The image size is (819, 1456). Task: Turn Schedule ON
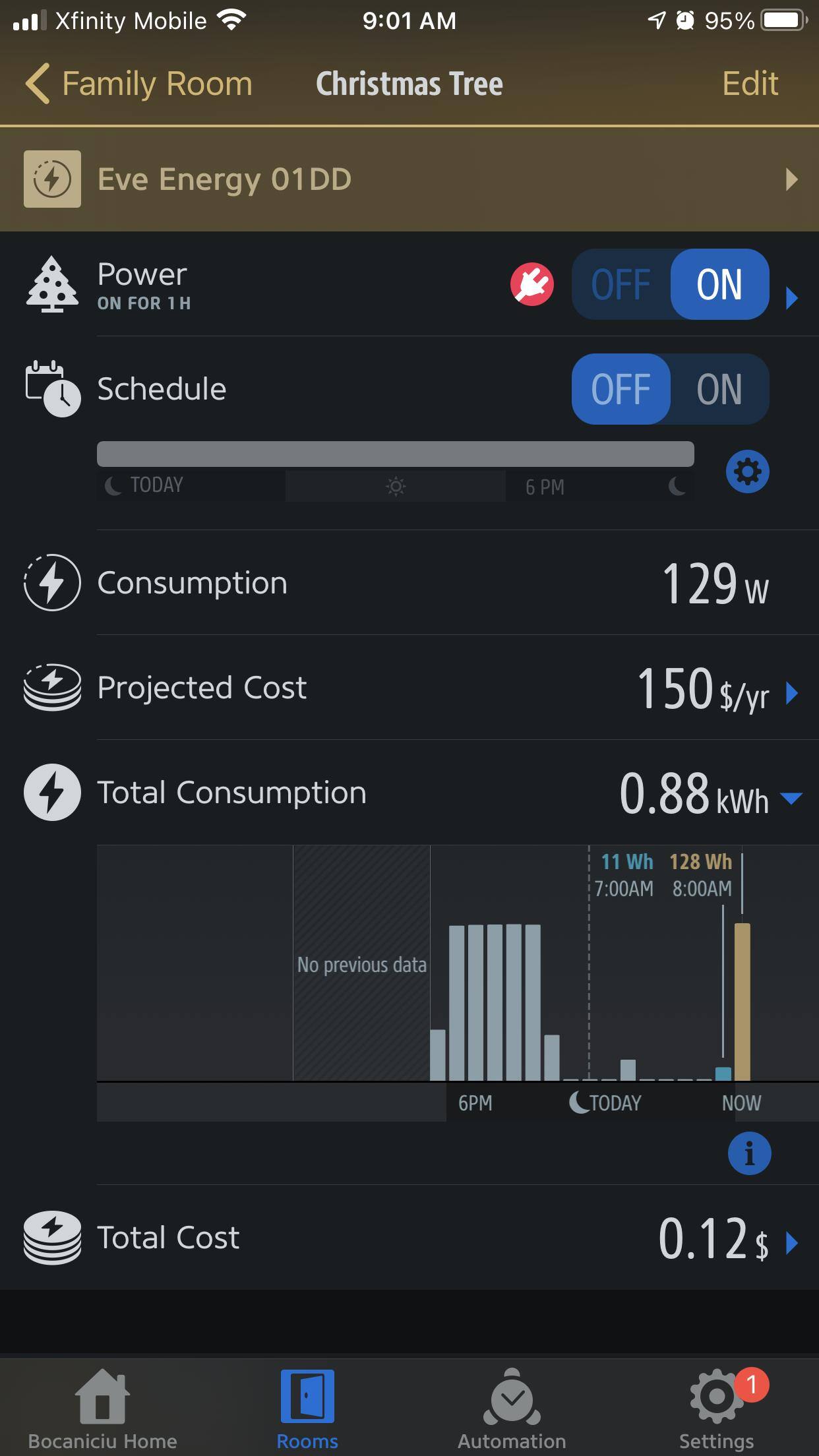tap(719, 389)
